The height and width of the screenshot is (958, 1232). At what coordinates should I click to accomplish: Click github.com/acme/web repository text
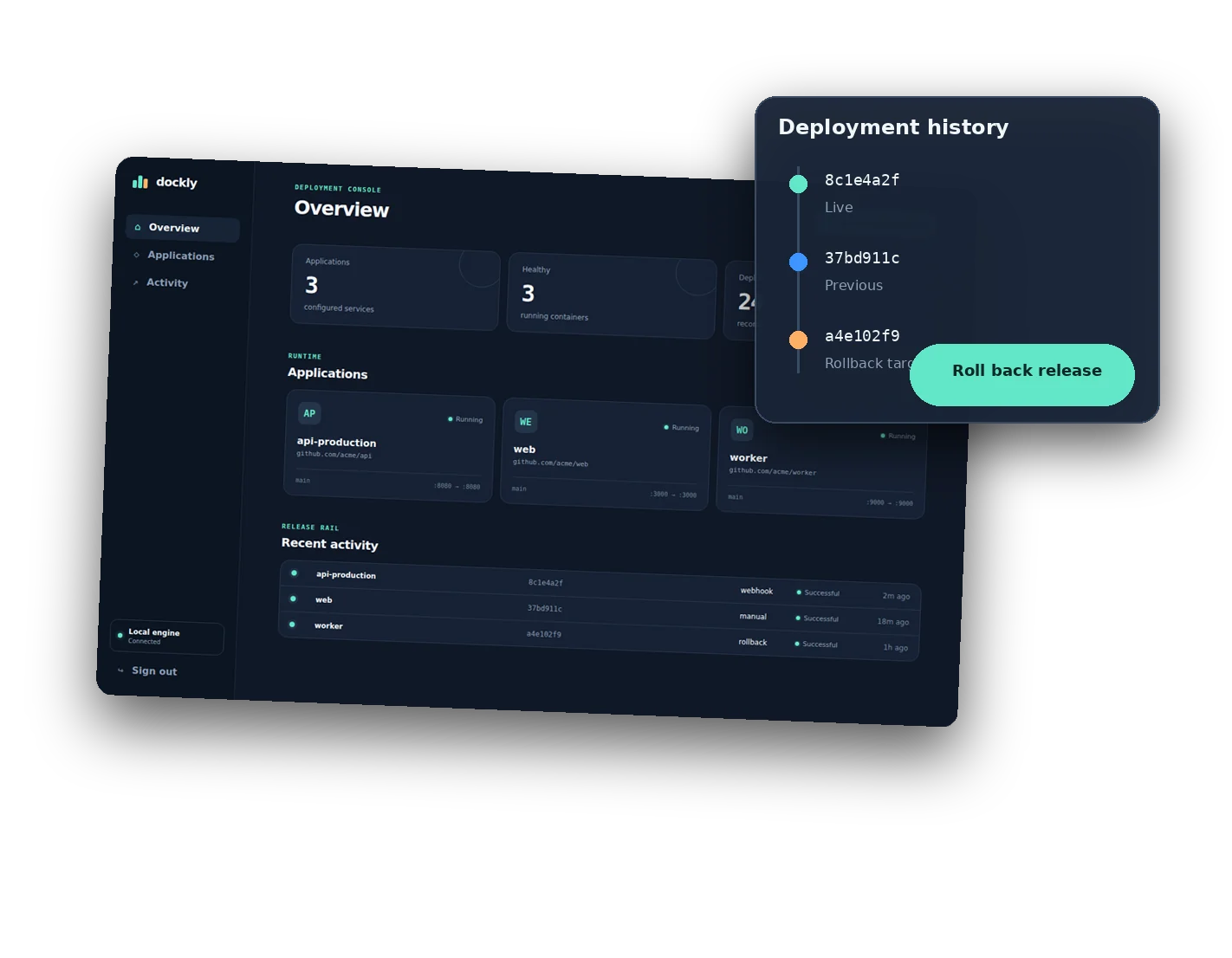[550, 463]
